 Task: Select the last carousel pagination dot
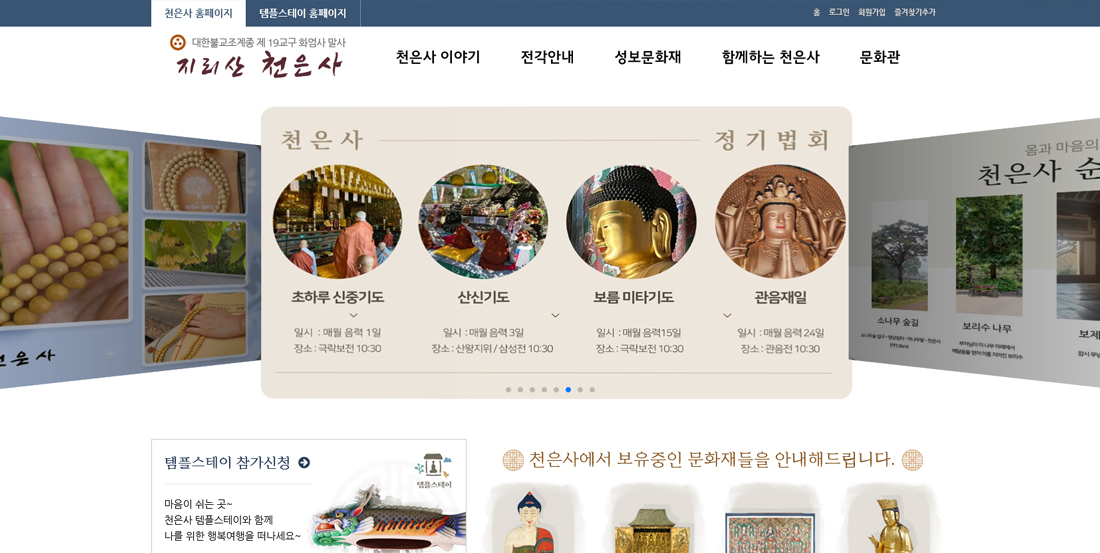pos(592,389)
